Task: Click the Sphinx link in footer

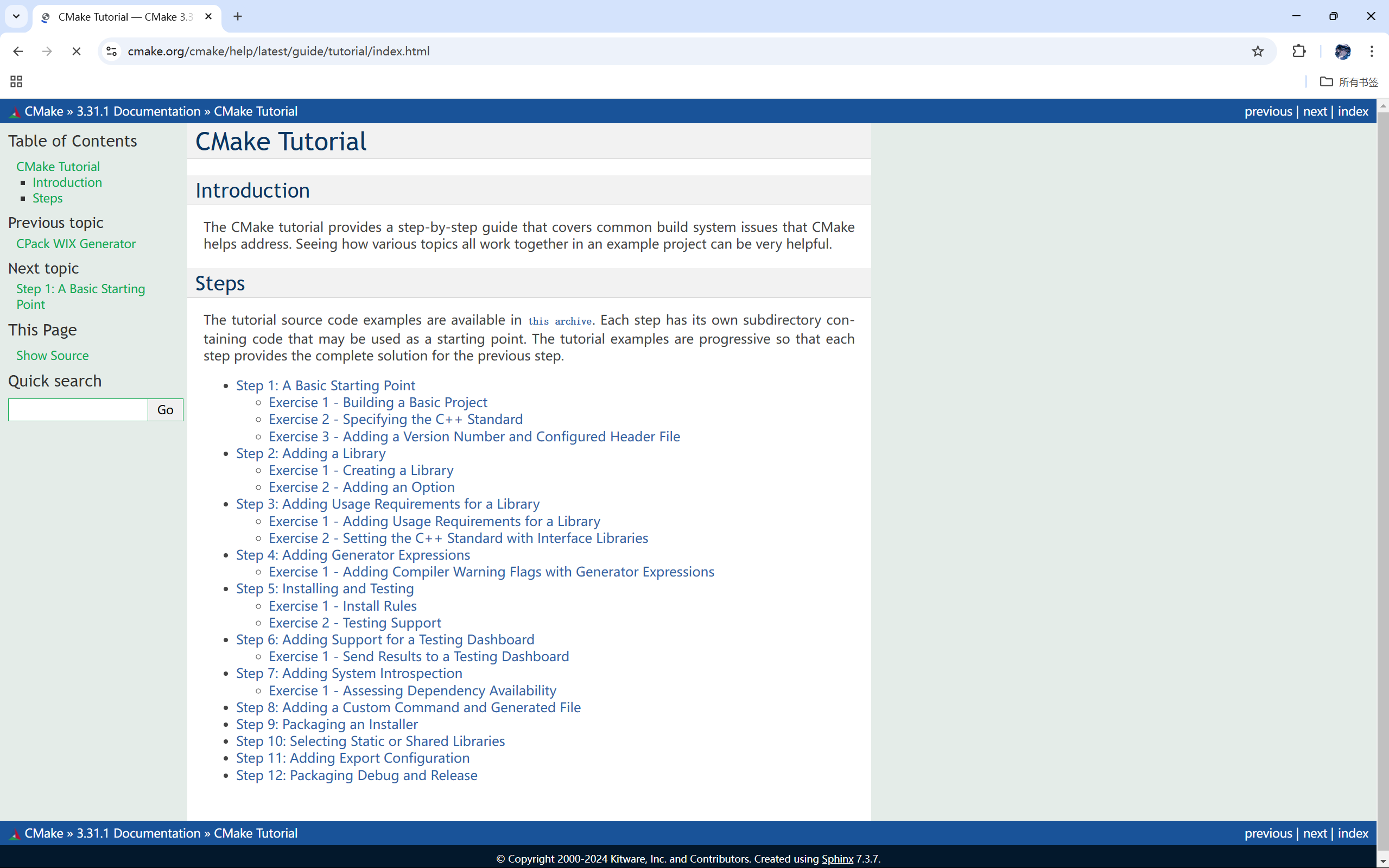Action: [x=838, y=859]
